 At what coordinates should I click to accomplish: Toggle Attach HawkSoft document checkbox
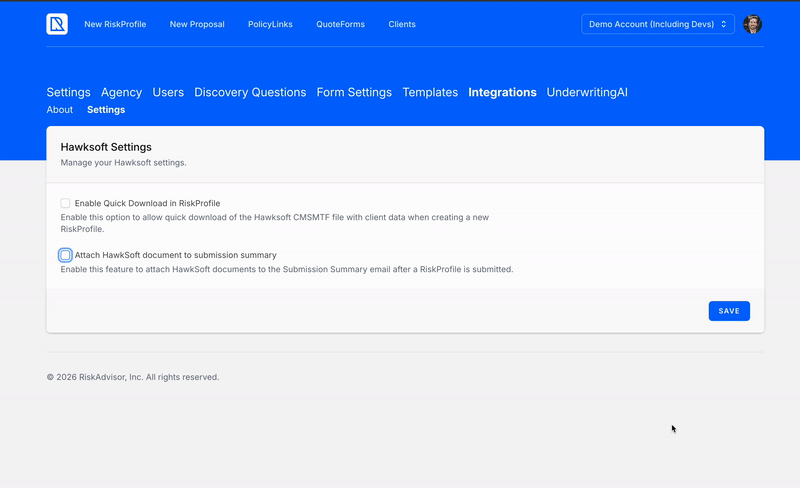[x=65, y=255]
